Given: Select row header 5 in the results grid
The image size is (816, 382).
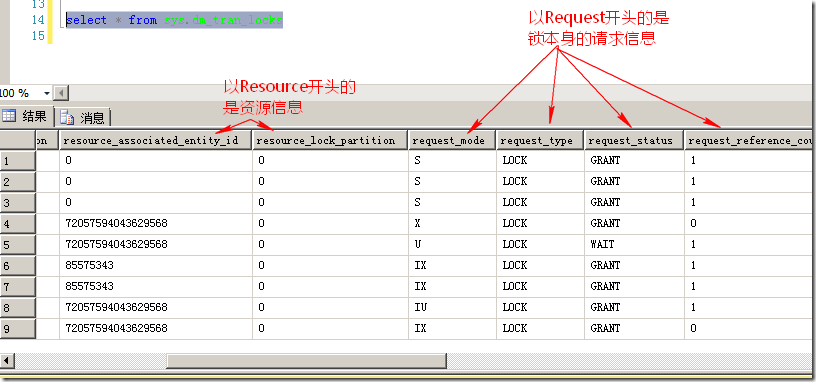Looking at the screenshot, I should click(x=18, y=245).
